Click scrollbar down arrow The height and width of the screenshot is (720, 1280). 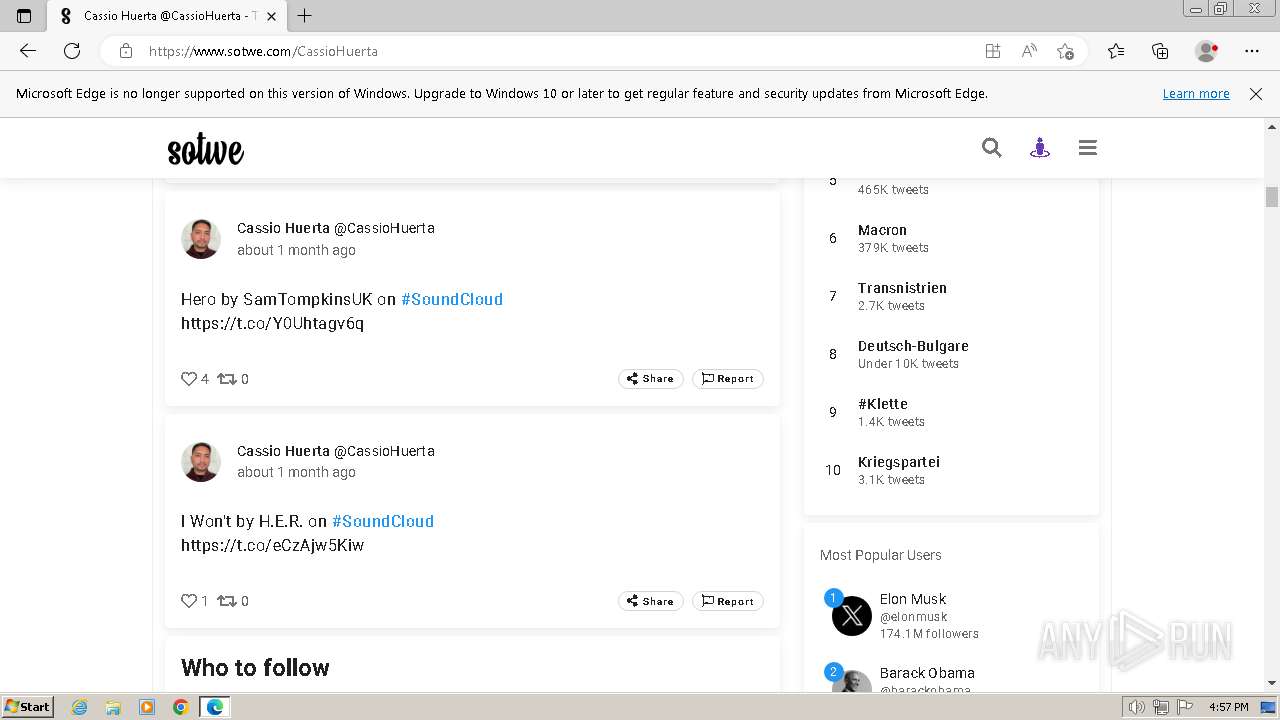click(x=1272, y=683)
